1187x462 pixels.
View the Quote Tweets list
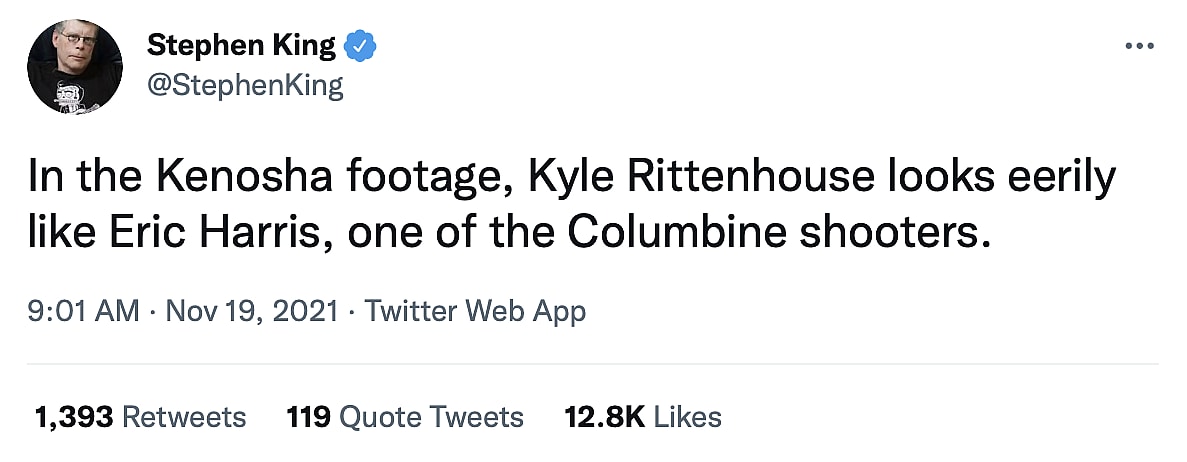pos(432,417)
